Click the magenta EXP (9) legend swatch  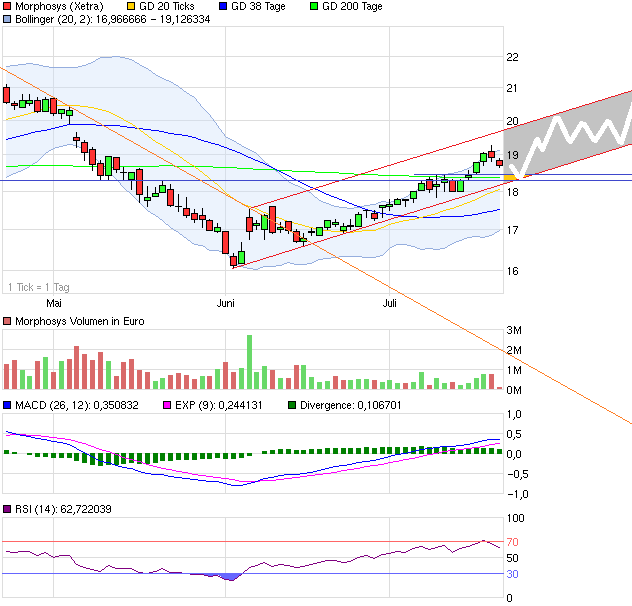(167, 405)
